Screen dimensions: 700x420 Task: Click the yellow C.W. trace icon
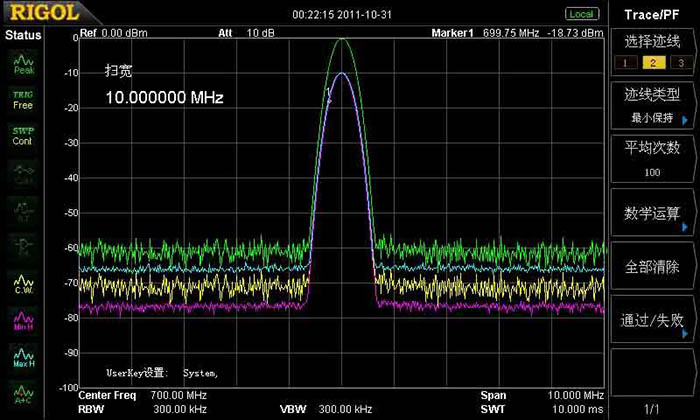[x=23, y=283]
